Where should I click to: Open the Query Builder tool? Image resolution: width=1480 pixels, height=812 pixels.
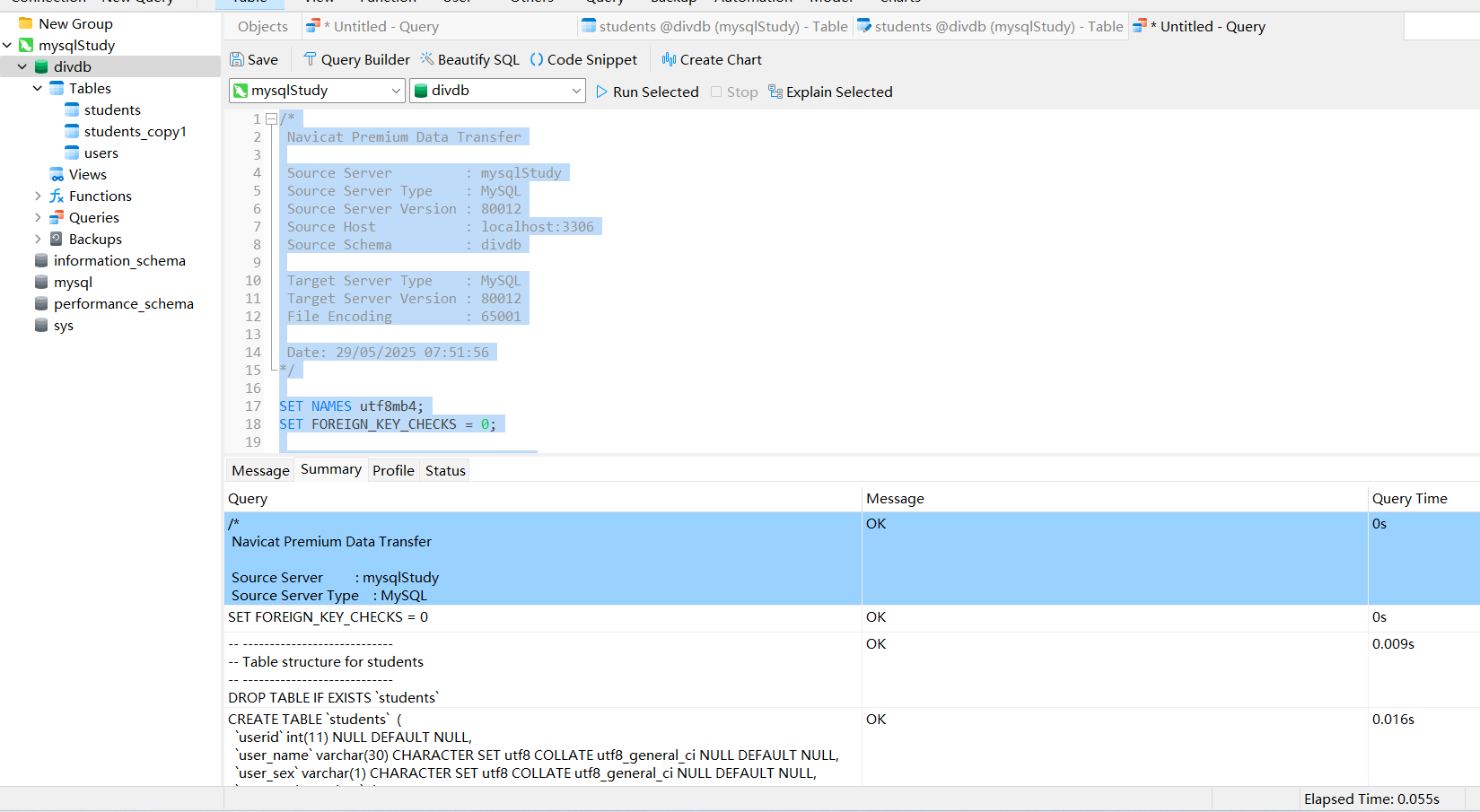pyautogui.click(x=356, y=59)
